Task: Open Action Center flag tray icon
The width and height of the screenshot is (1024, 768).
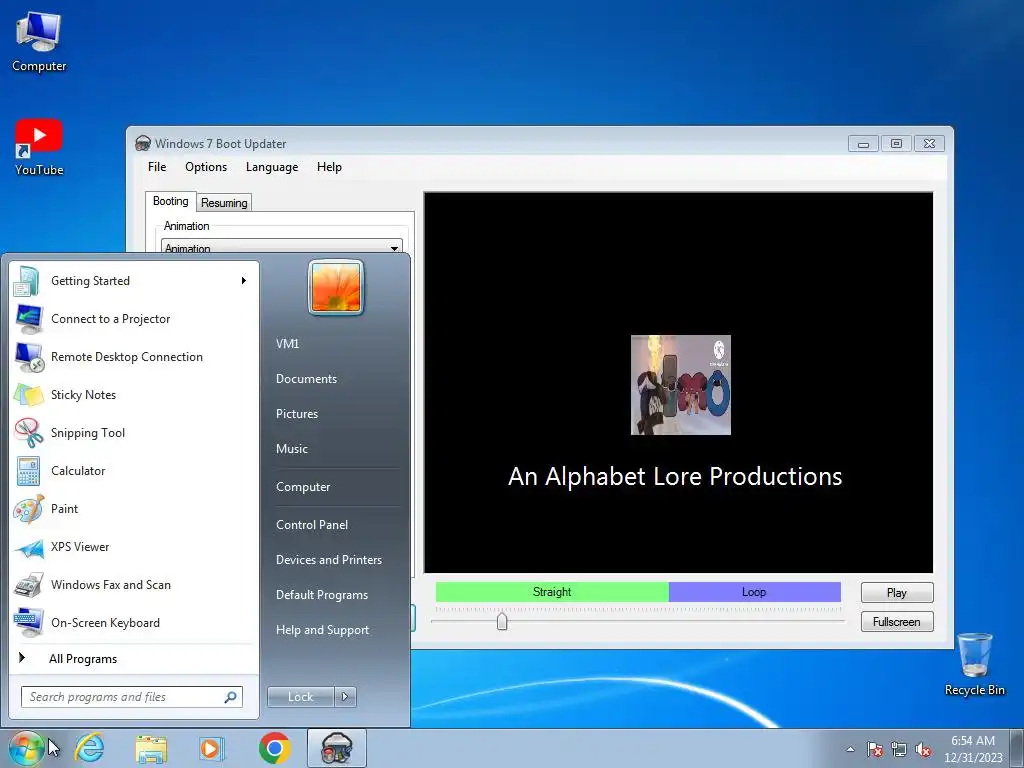Action: click(x=875, y=750)
